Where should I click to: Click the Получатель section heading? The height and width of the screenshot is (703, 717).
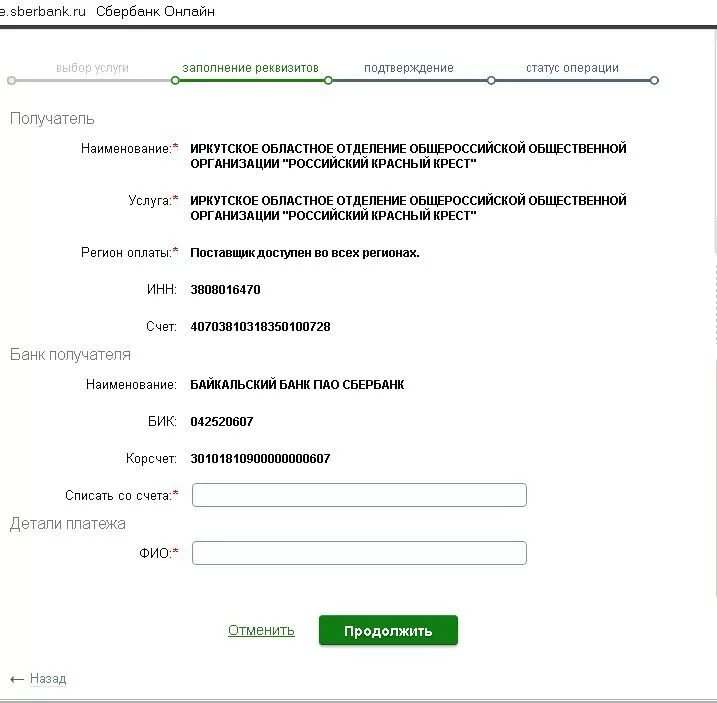pyautogui.click(x=52, y=118)
